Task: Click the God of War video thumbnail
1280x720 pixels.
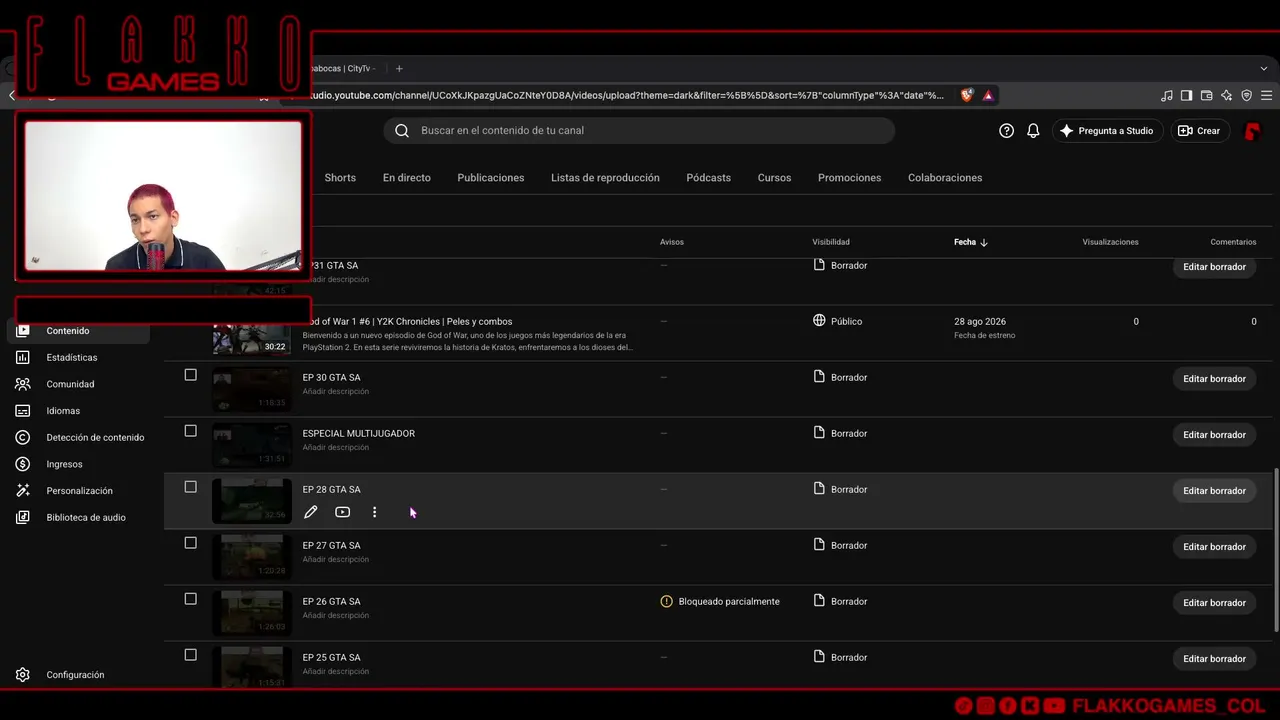Action: point(252,338)
